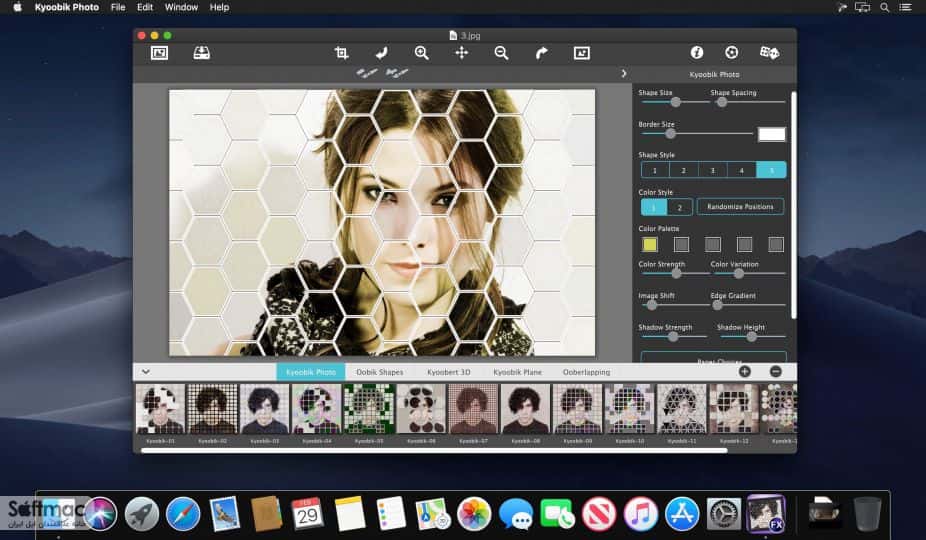Open image file icon in toolbar
Image resolution: width=926 pixels, height=540 pixels.
tap(159, 53)
